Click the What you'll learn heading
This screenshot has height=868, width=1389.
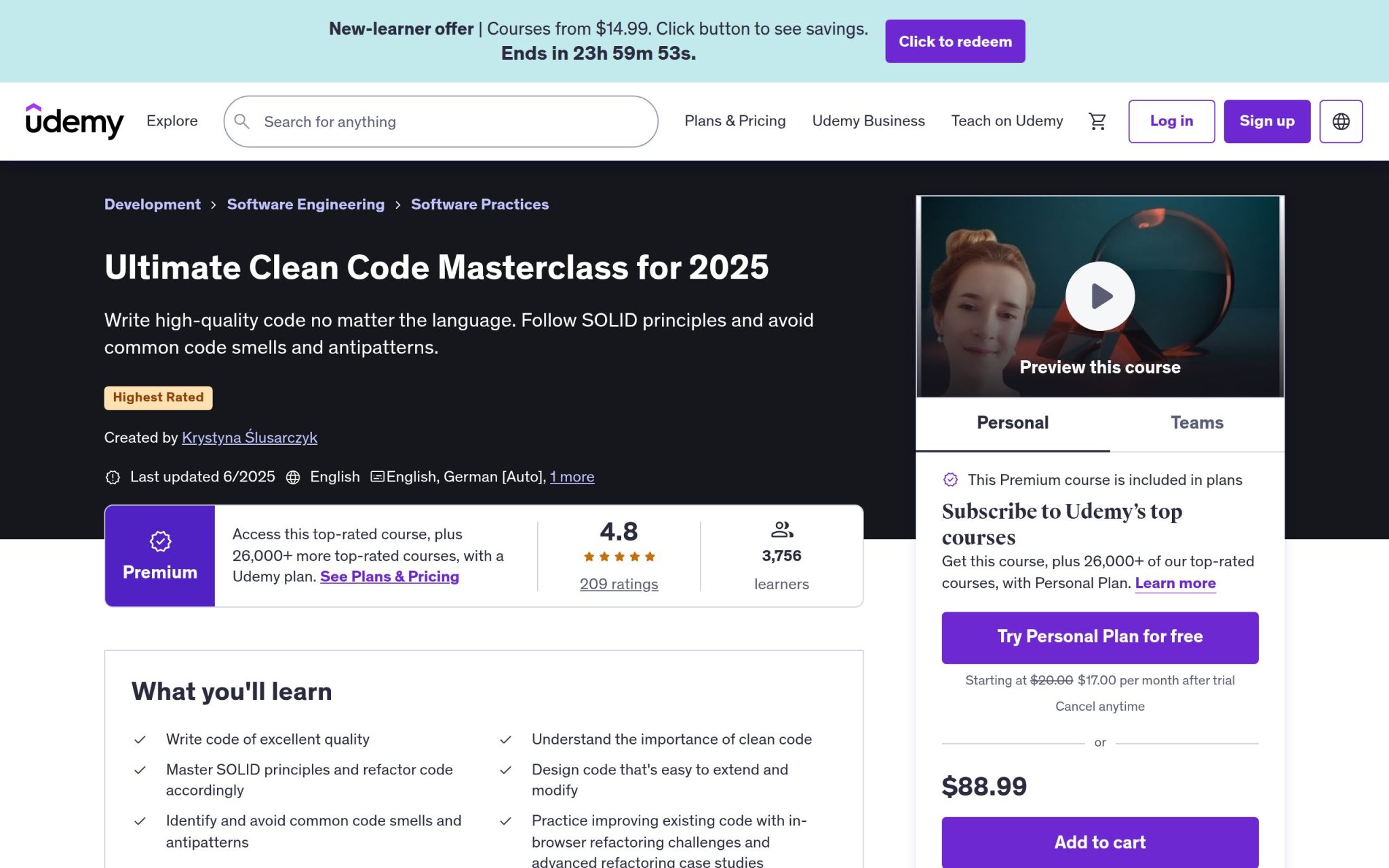[232, 692]
